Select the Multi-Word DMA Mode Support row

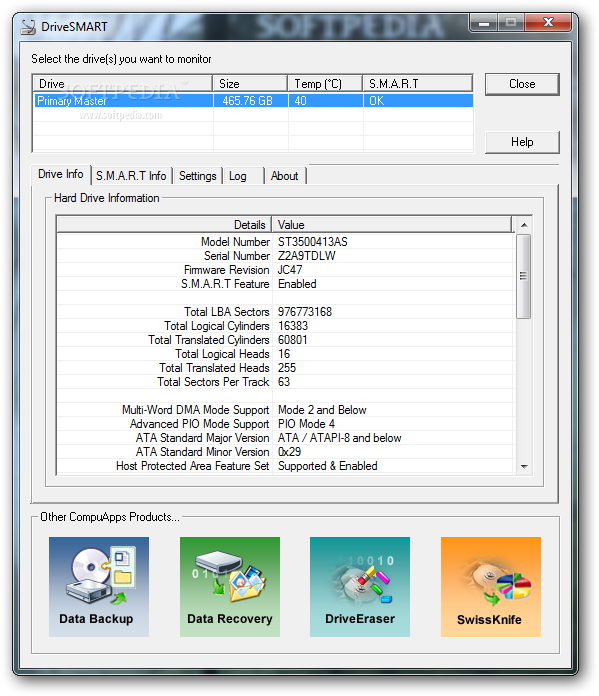click(x=286, y=410)
